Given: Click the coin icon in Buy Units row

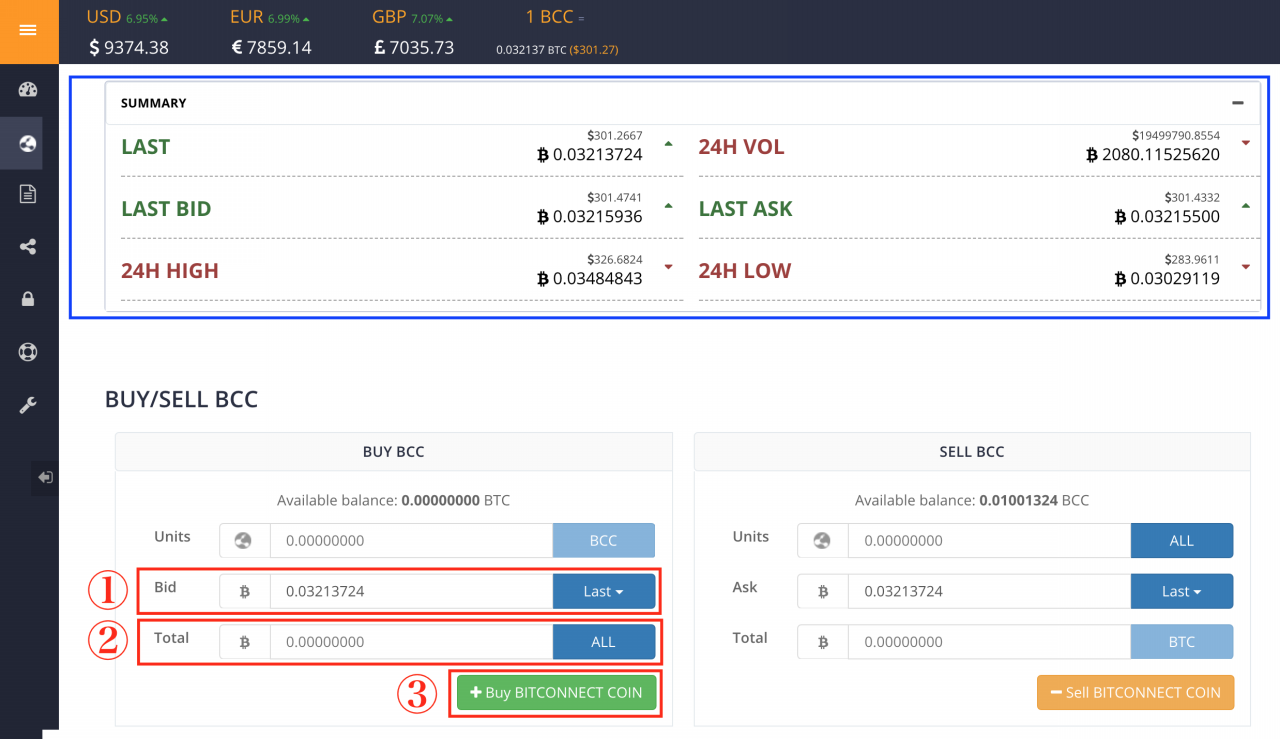Looking at the screenshot, I should tap(245, 540).
